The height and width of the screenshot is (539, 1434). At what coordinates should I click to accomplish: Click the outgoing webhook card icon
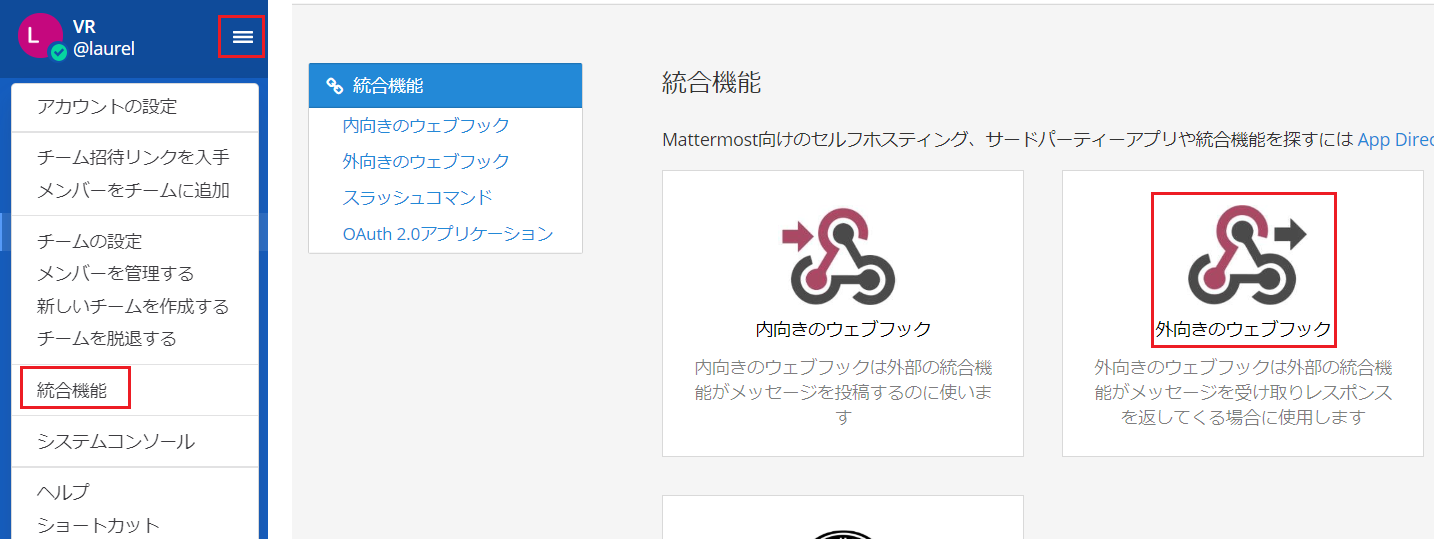coord(1245,254)
